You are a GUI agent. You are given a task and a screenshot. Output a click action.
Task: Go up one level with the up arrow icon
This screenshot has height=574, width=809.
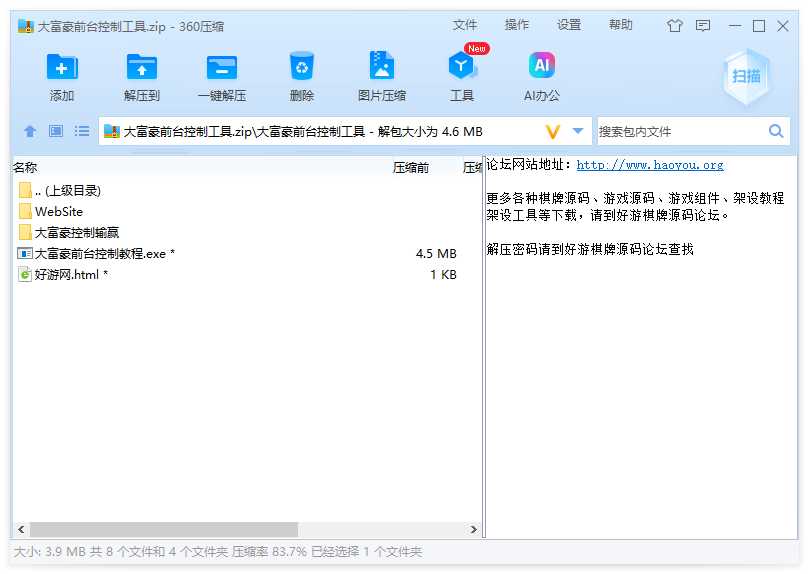click(30, 131)
